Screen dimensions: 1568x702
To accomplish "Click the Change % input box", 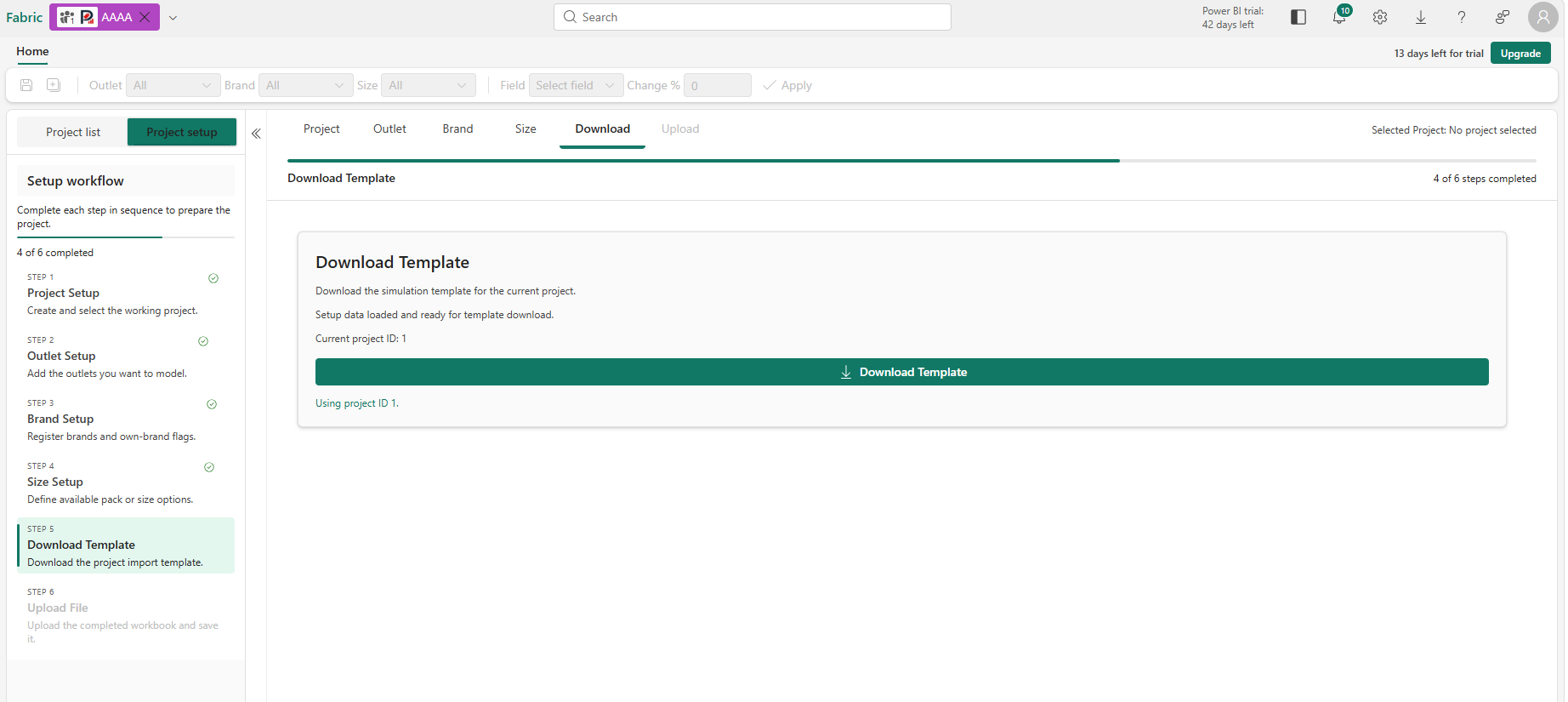I will point(717,85).
